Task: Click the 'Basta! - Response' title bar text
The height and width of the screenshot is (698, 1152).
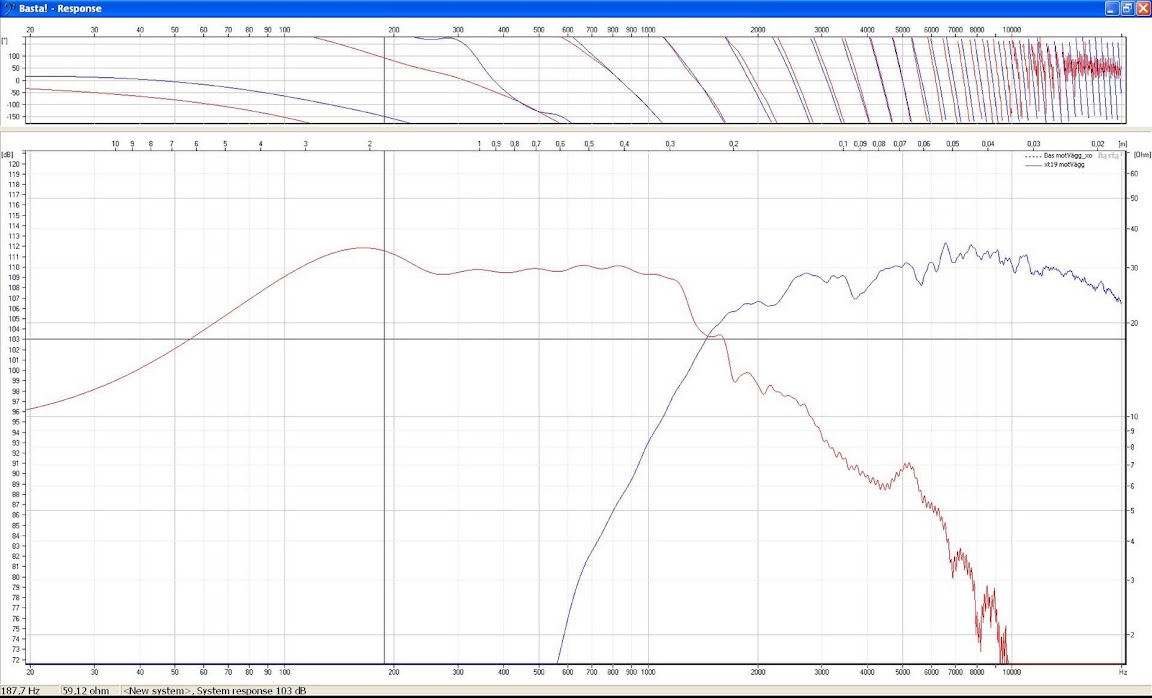Action: 60,8
